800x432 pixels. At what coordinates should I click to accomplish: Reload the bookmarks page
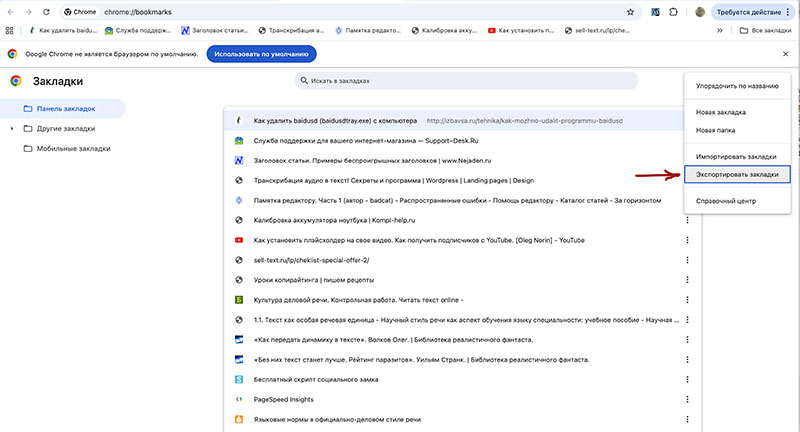coord(46,12)
